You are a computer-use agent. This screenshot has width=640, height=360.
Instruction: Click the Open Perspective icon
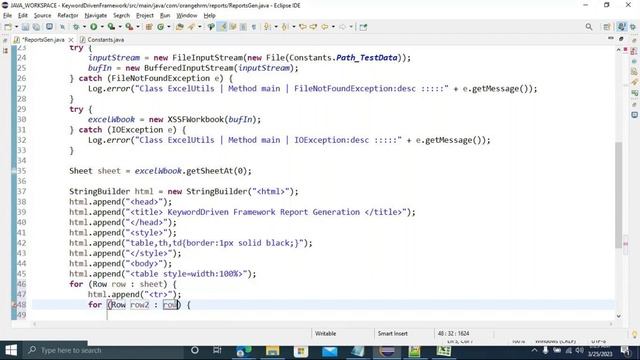point(607,27)
